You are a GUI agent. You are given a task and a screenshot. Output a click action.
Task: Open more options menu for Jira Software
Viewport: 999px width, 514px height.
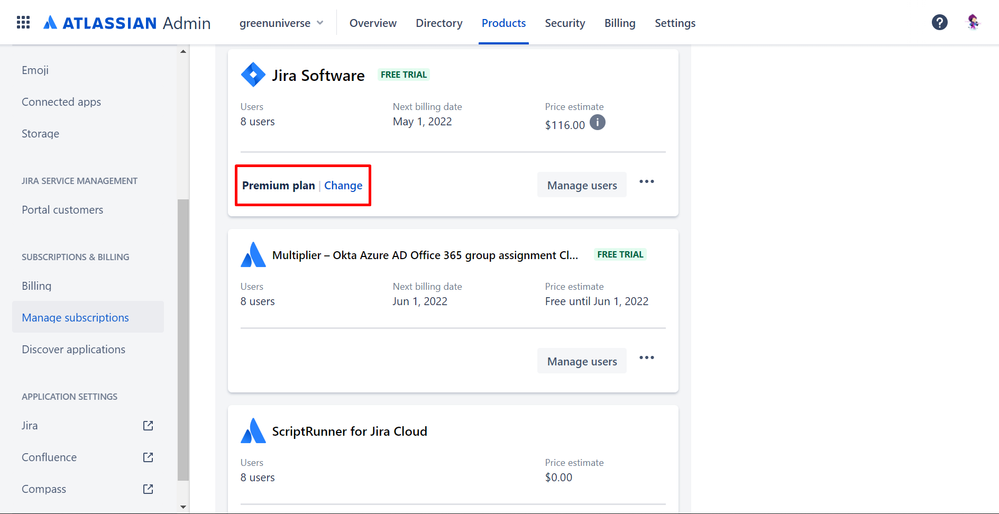click(647, 182)
